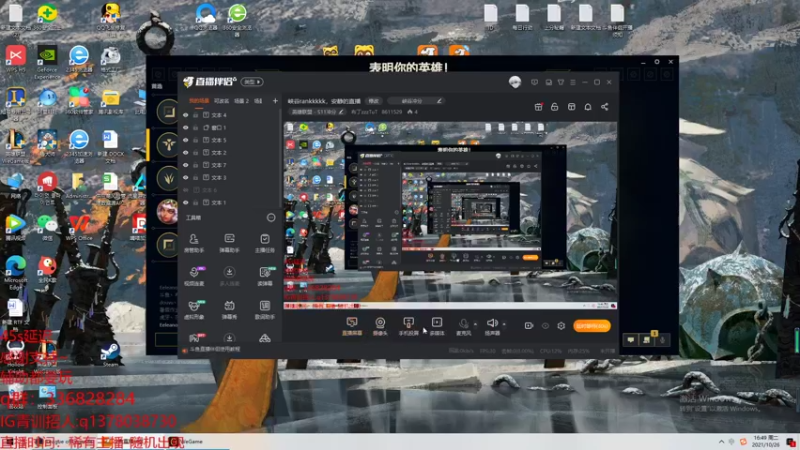Add a 手机投屏 phone cast source
This screenshot has height=450, width=800.
[x=408, y=326]
